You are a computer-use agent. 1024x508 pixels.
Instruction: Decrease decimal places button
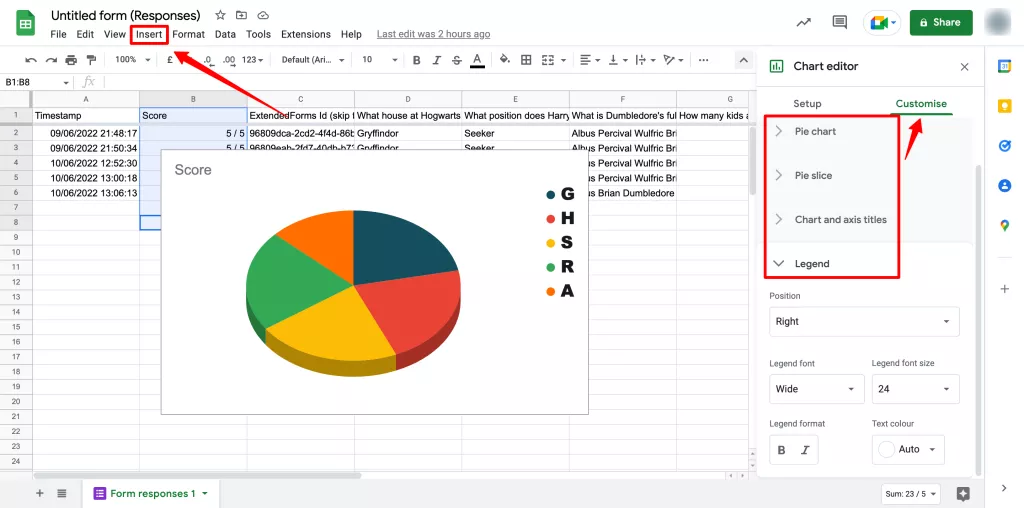(x=208, y=59)
